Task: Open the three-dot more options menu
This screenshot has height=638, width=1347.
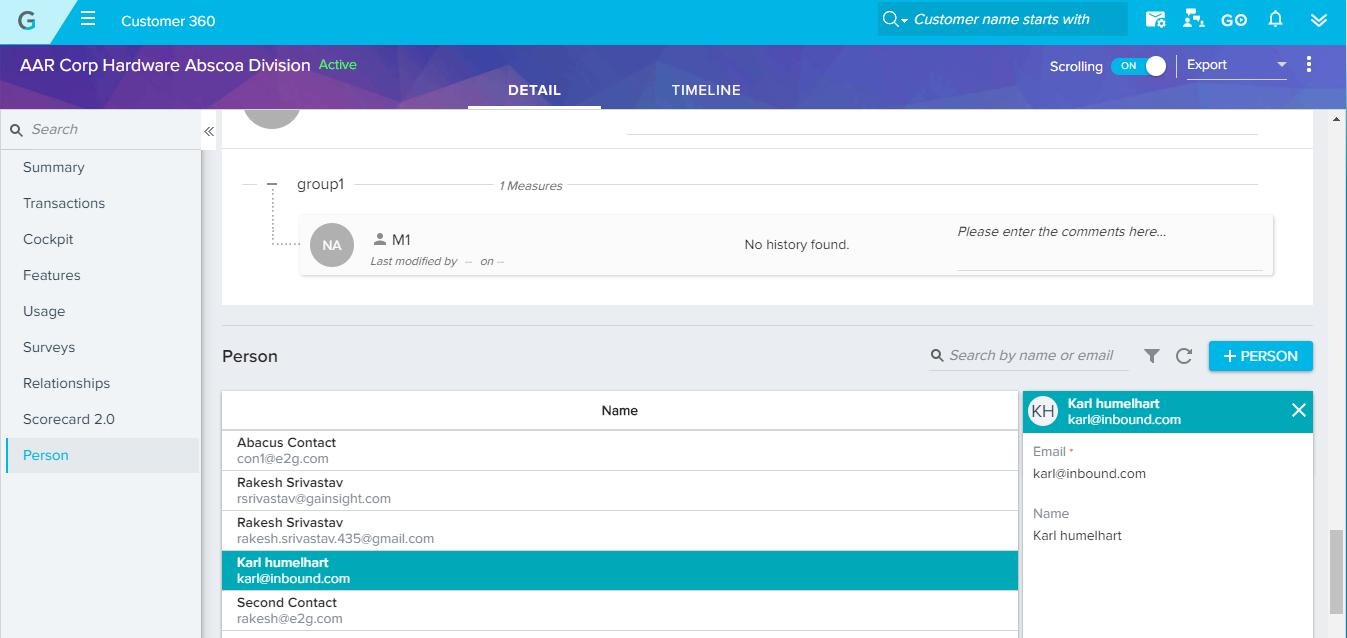Action: pos(1309,65)
